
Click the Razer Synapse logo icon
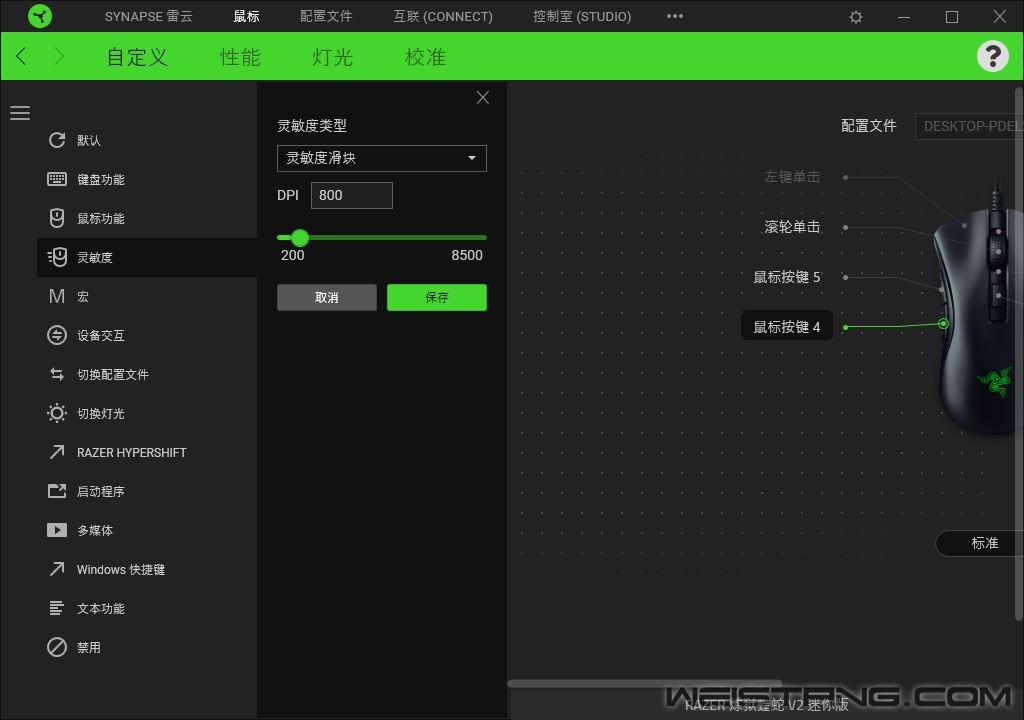coord(40,16)
